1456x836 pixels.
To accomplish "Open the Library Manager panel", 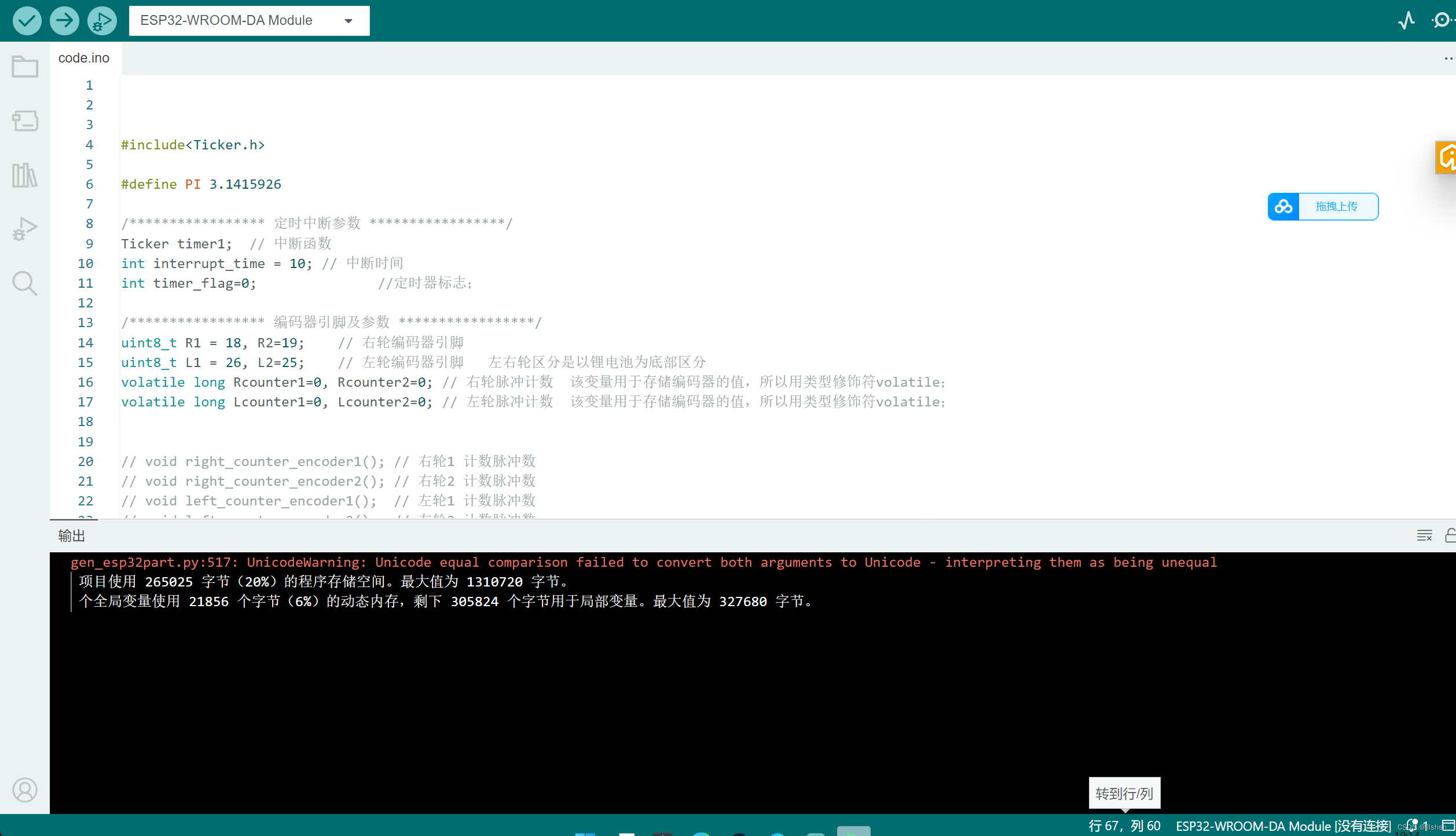I will click(25, 175).
